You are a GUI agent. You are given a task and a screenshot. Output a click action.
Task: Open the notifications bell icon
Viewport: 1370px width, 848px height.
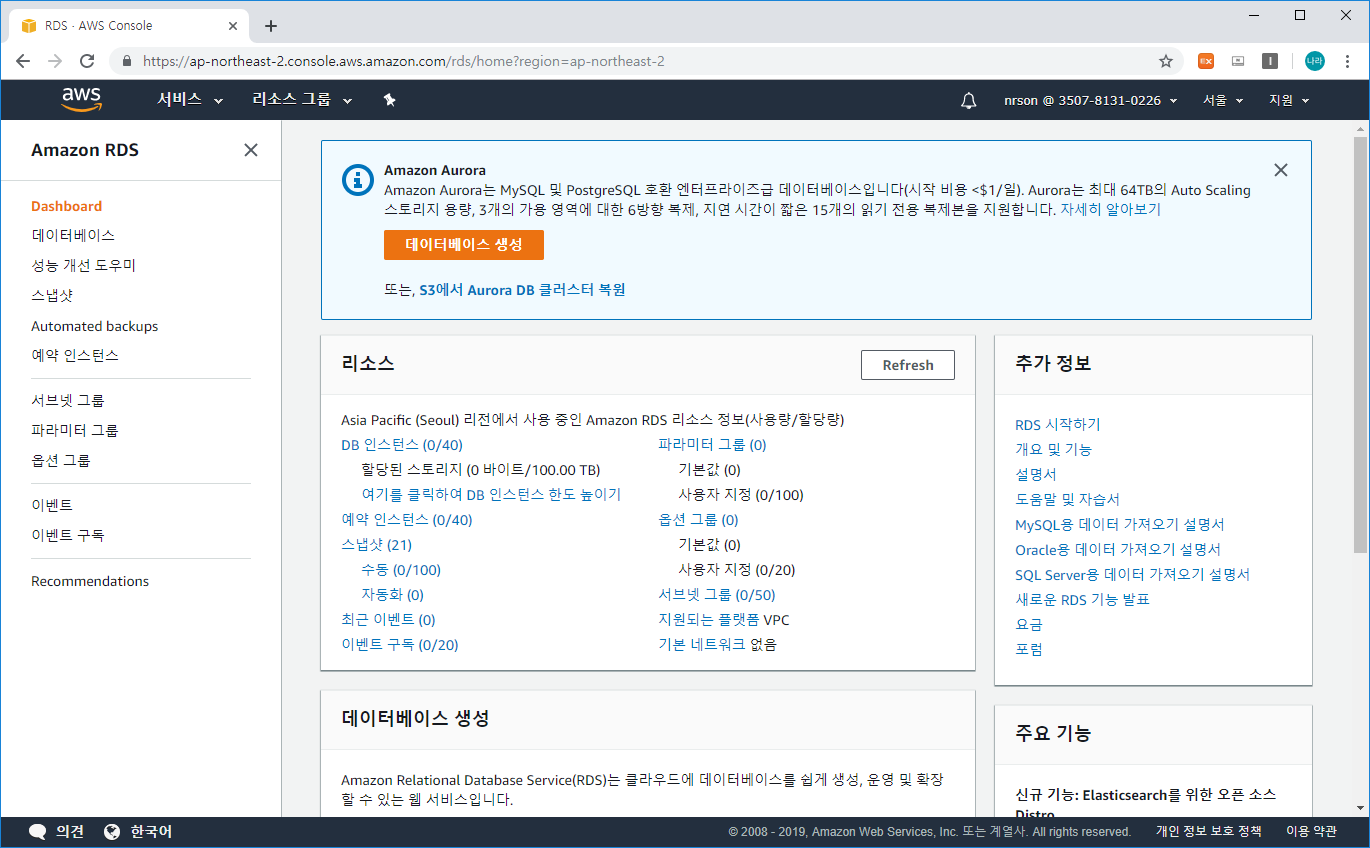coord(968,100)
